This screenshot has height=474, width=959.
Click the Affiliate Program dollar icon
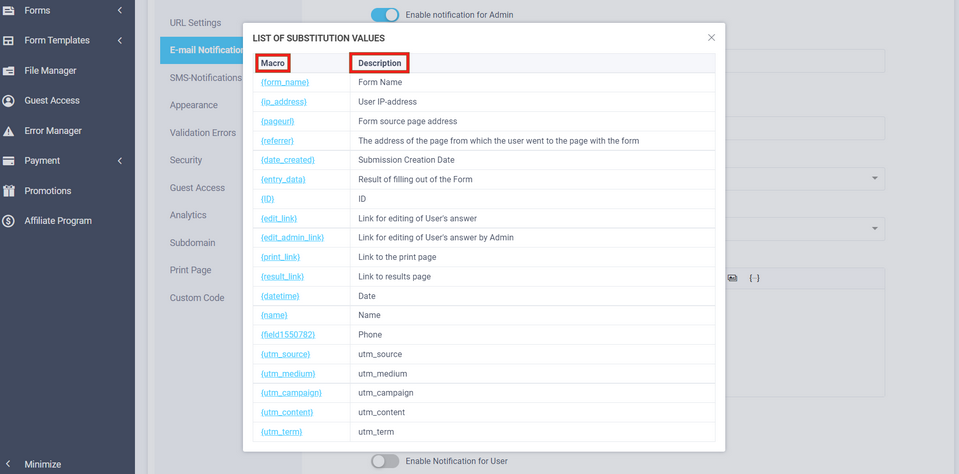9,221
